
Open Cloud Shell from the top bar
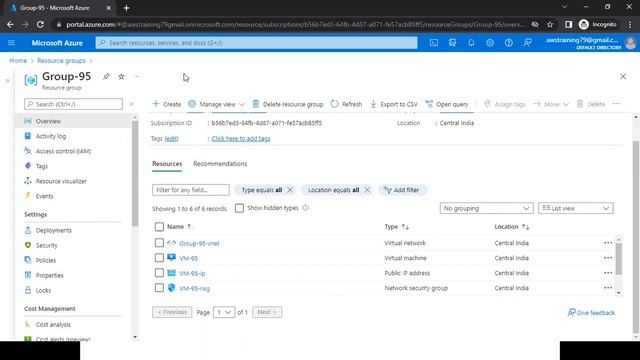tap(433, 43)
